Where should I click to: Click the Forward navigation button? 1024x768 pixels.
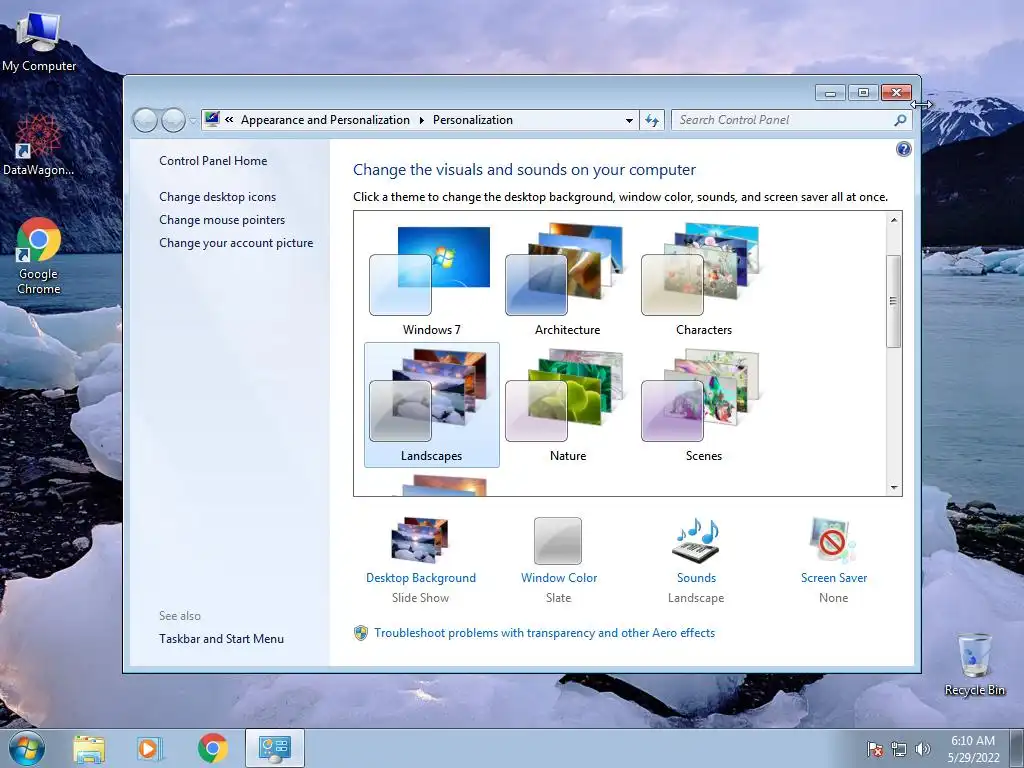coord(173,120)
